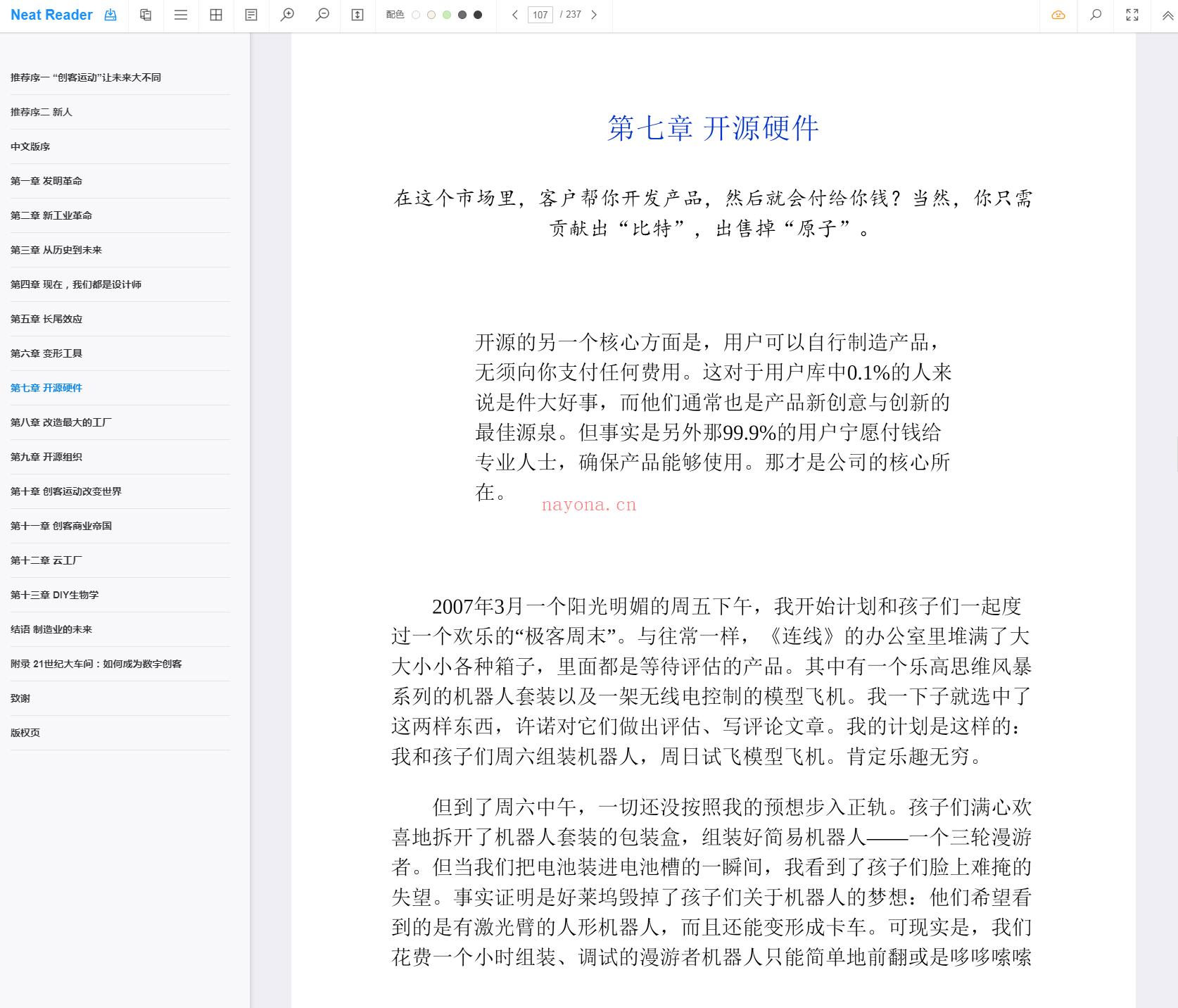Jump to 第十一章 创客商业帝国
This screenshot has width=1178, height=1008.
click(x=61, y=526)
